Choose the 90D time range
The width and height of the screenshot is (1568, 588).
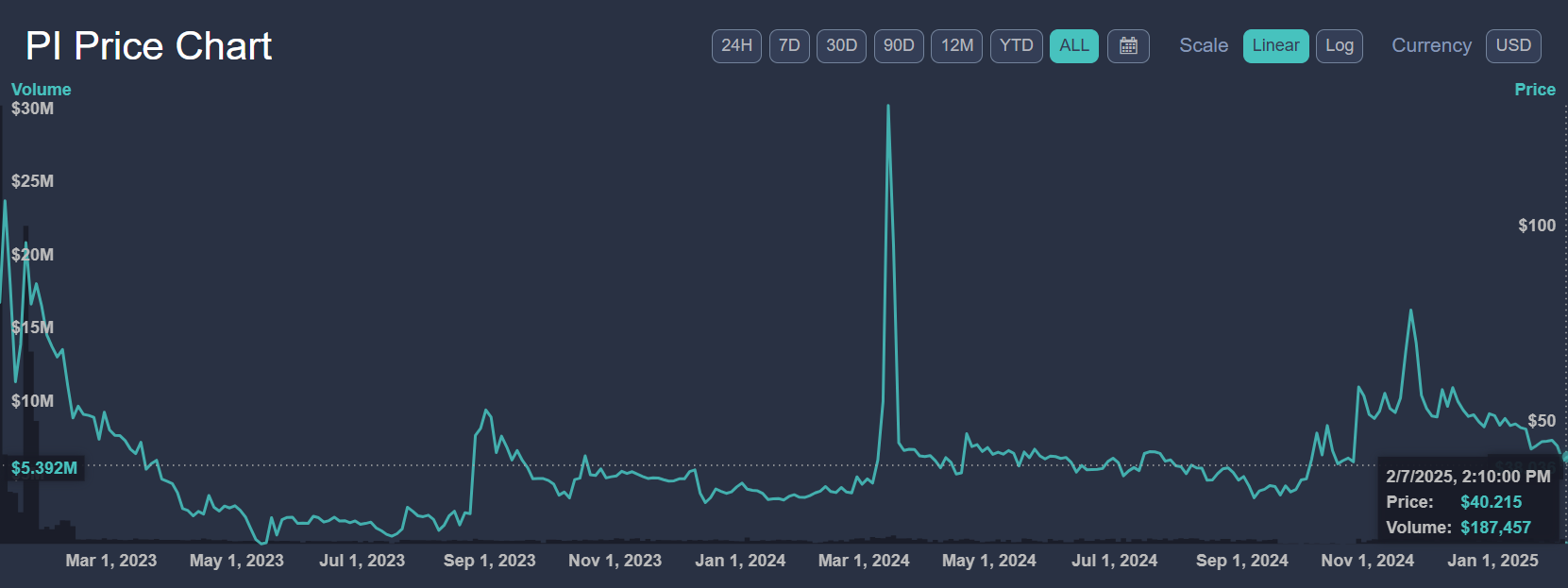tap(899, 46)
